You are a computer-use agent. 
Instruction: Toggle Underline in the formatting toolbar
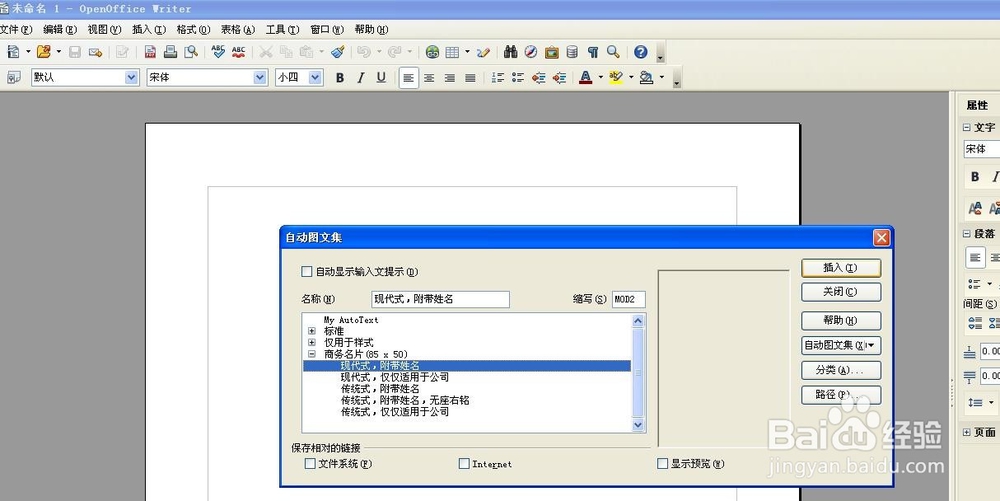pyautogui.click(x=381, y=78)
